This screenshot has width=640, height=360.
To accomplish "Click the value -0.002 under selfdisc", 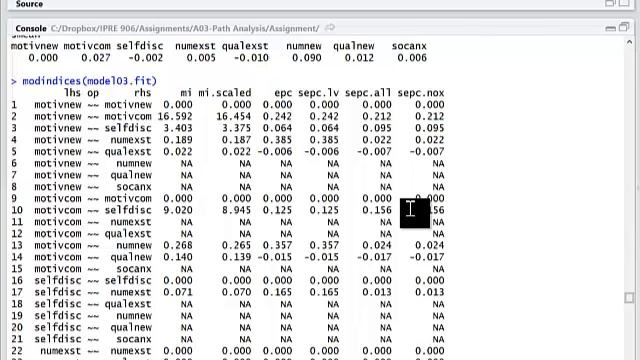I will [x=145, y=58].
